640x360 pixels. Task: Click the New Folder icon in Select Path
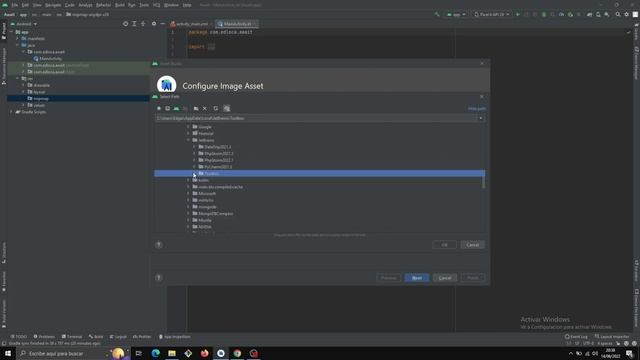coord(196,109)
